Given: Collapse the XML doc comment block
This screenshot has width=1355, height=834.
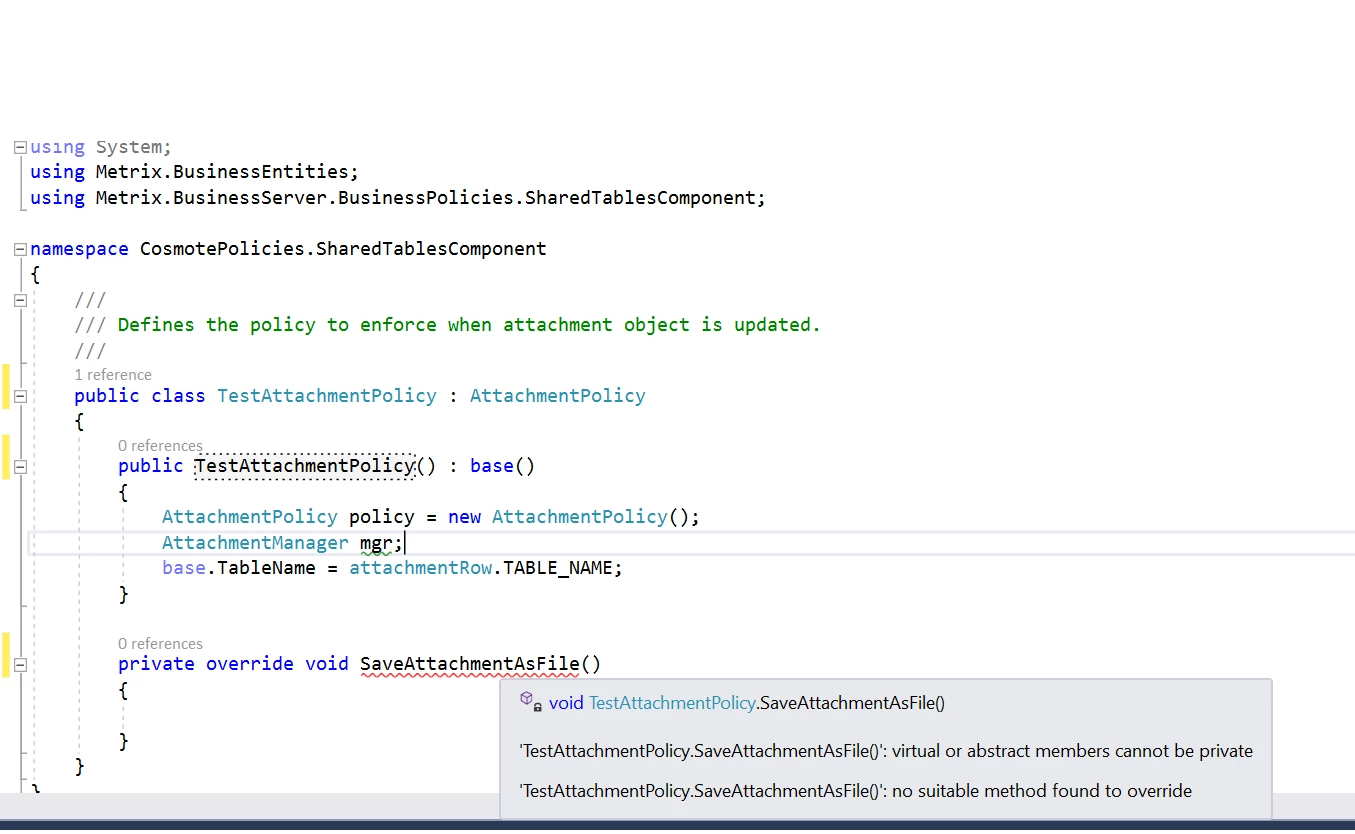Looking at the screenshot, I should (x=20, y=299).
